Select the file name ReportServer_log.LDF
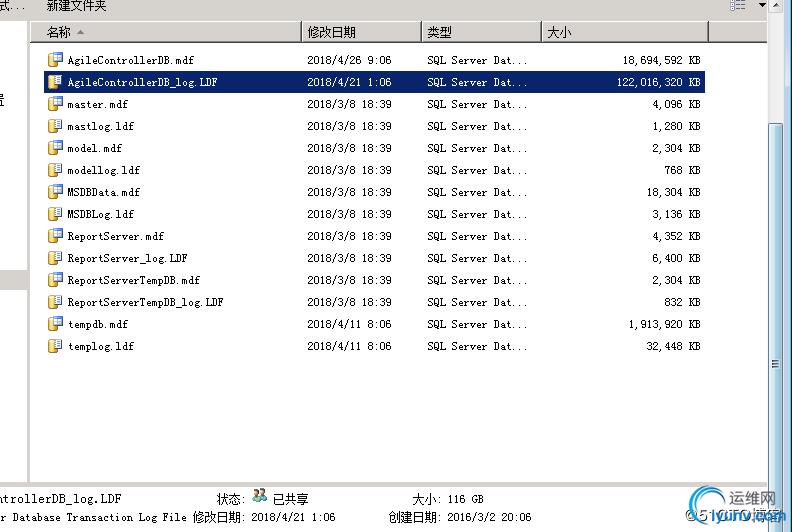 click(x=127, y=258)
